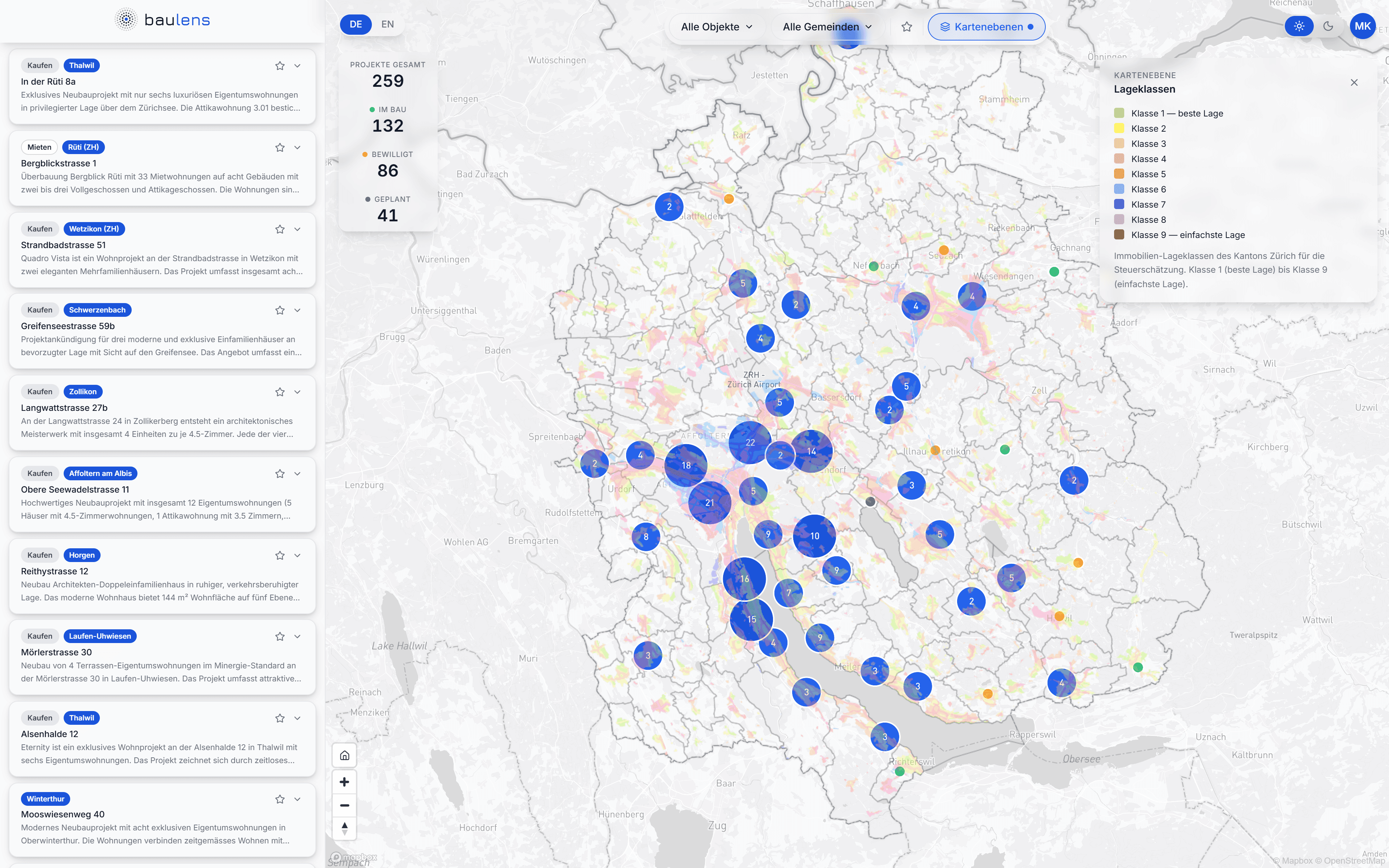Image resolution: width=1389 pixels, height=868 pixels.
Task: Expand the Bergblickstrasse 1 card
Action: pyautogui.click(x=297, y=148)
